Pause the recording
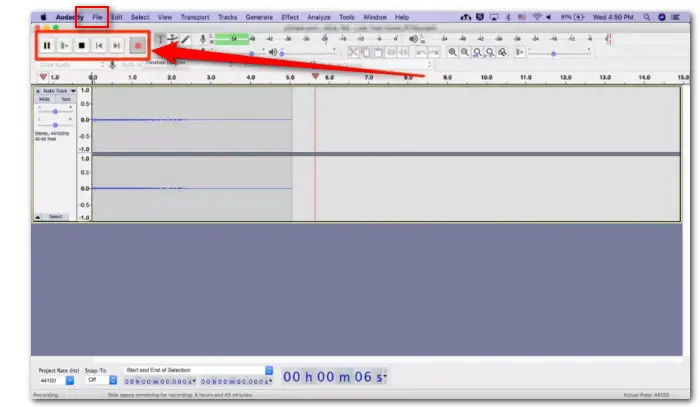Screen dimensions: 700x407 click(x=47, y=46)
